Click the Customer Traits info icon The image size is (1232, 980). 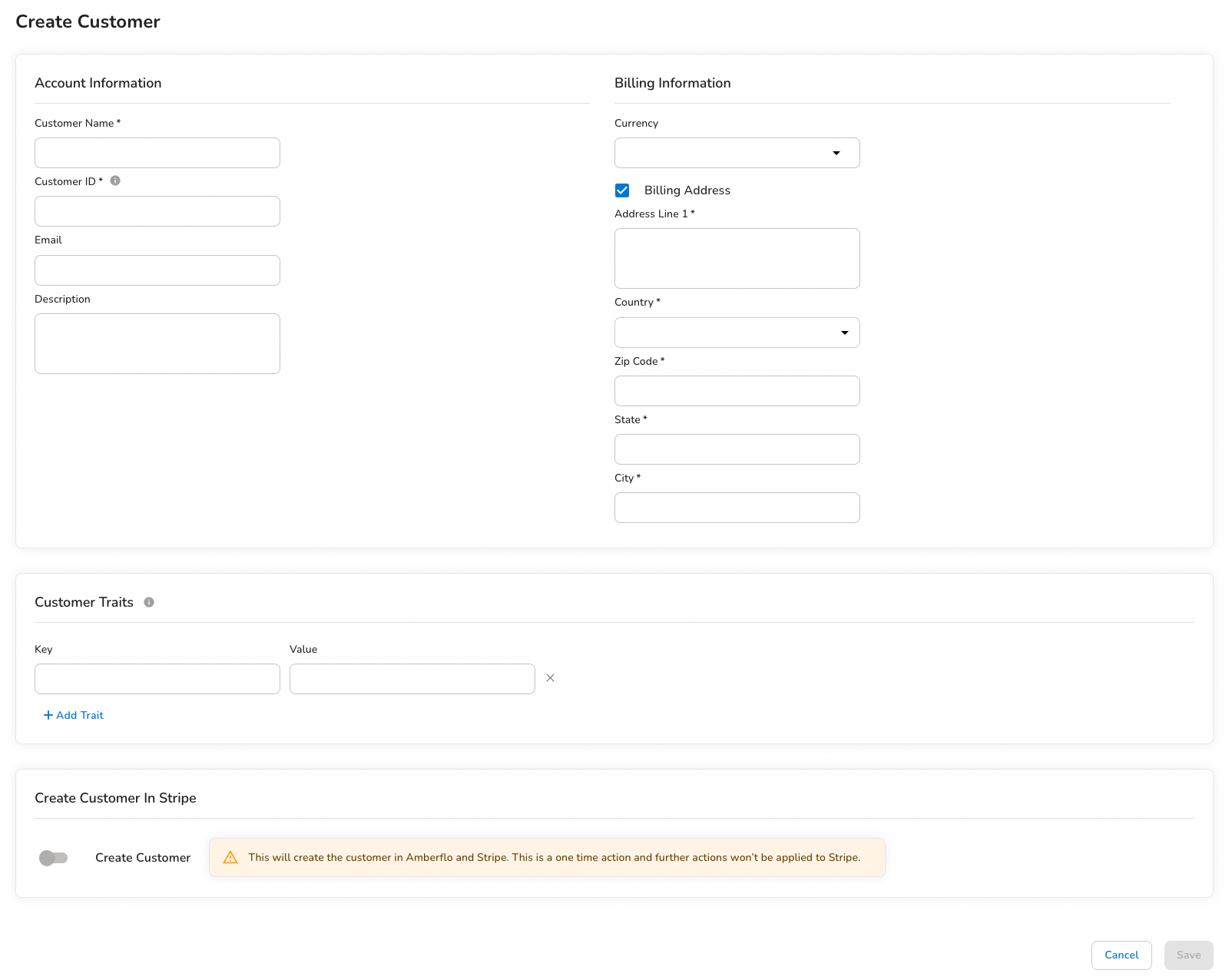149,602
